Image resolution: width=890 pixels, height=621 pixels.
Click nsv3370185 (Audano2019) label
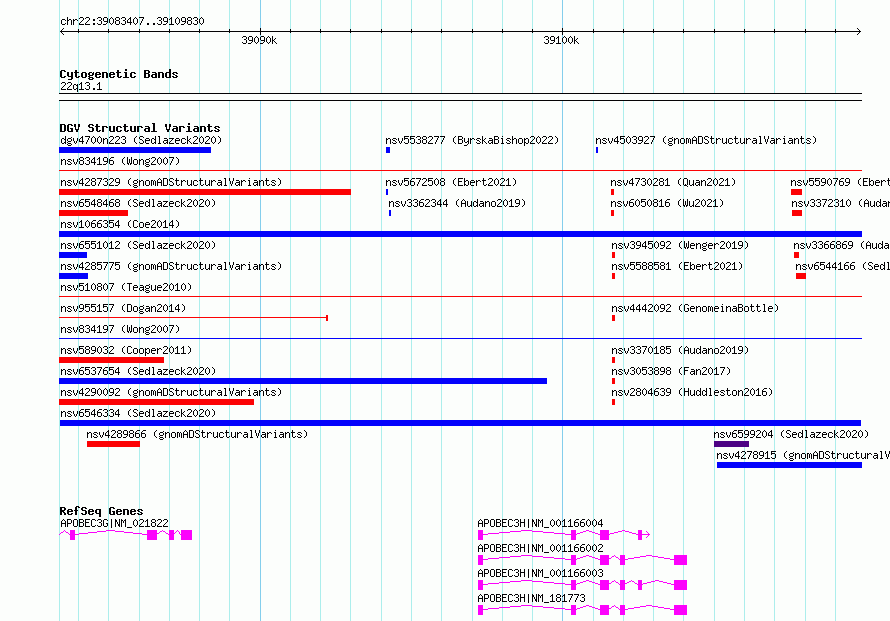pyautogui.click(x=680, y=350)
